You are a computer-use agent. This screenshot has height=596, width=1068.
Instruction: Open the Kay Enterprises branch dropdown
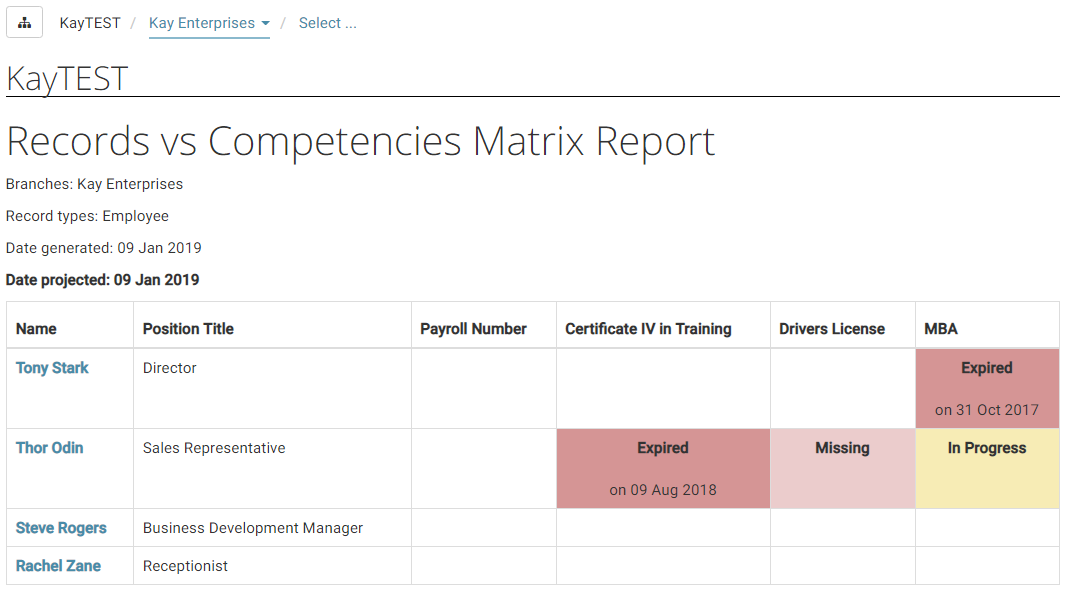pos(209,23)
